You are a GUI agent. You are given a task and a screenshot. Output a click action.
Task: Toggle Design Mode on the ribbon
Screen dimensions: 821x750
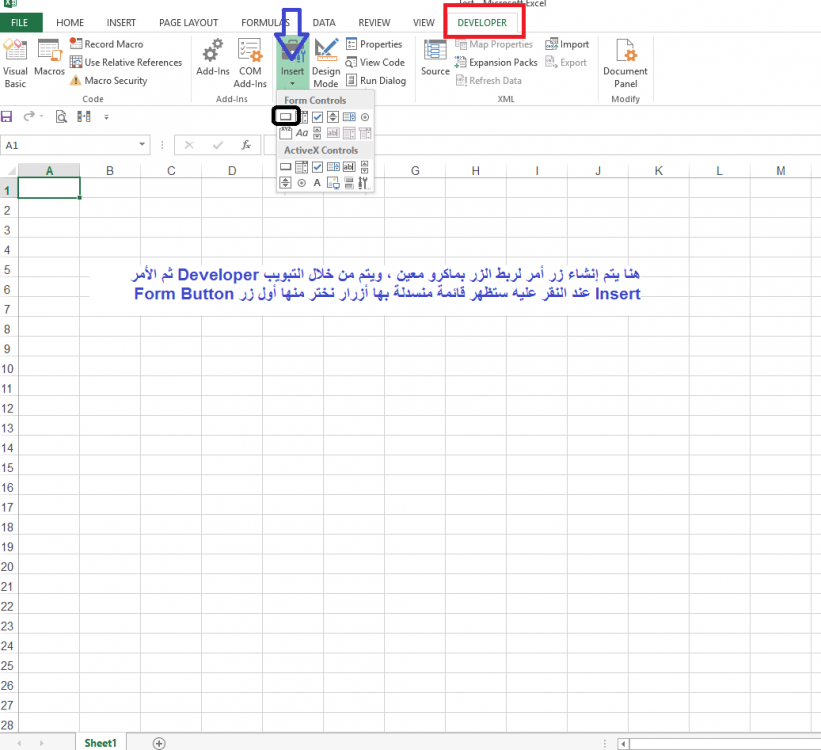pyautogui.click(x=326, y=63)
